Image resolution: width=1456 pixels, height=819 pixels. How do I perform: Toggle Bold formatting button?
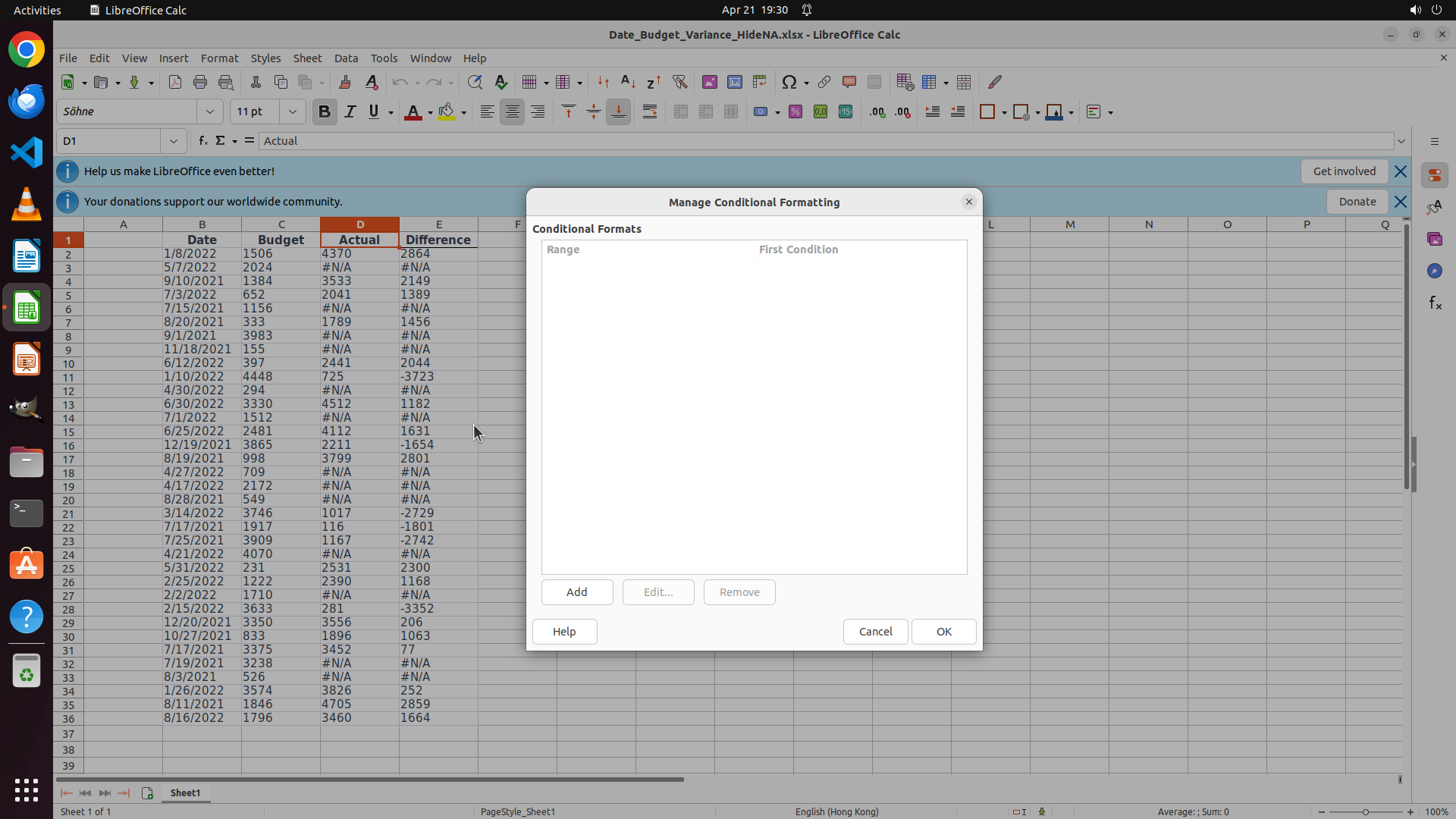325,112
